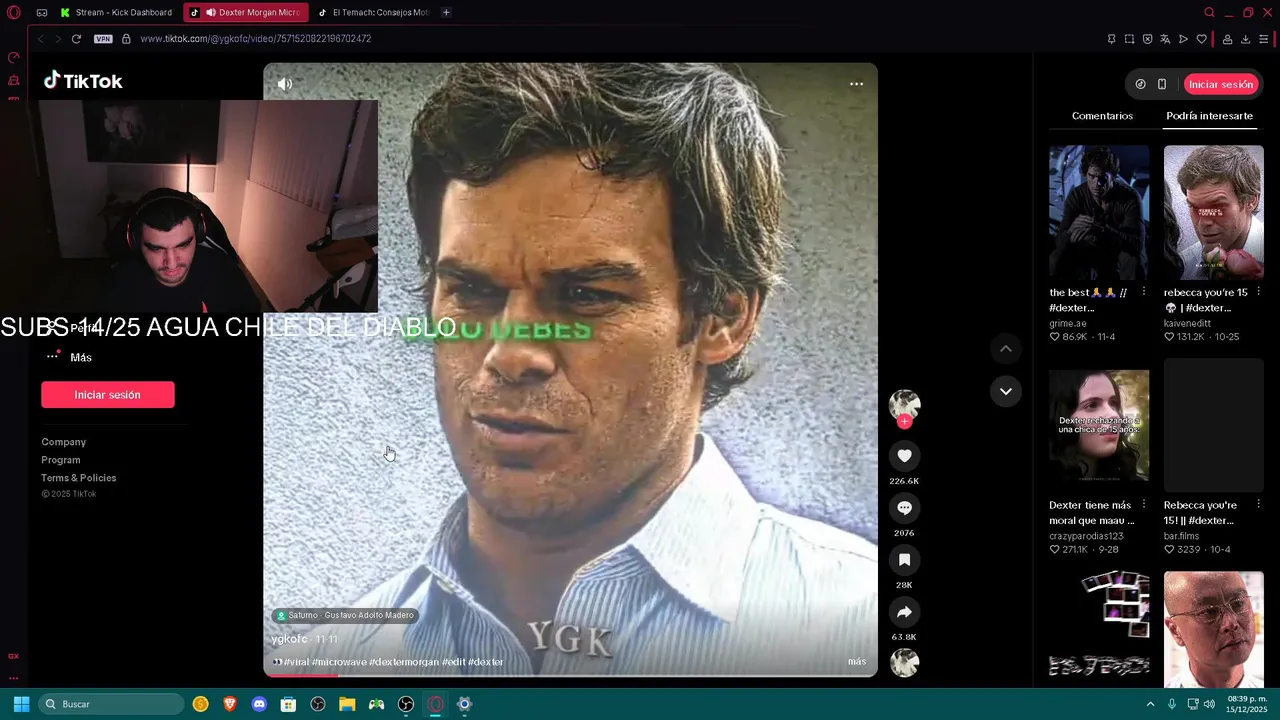Open the Program footer link
The width and height of the screenshot is (1280, 720).
(x=61, y=460)
